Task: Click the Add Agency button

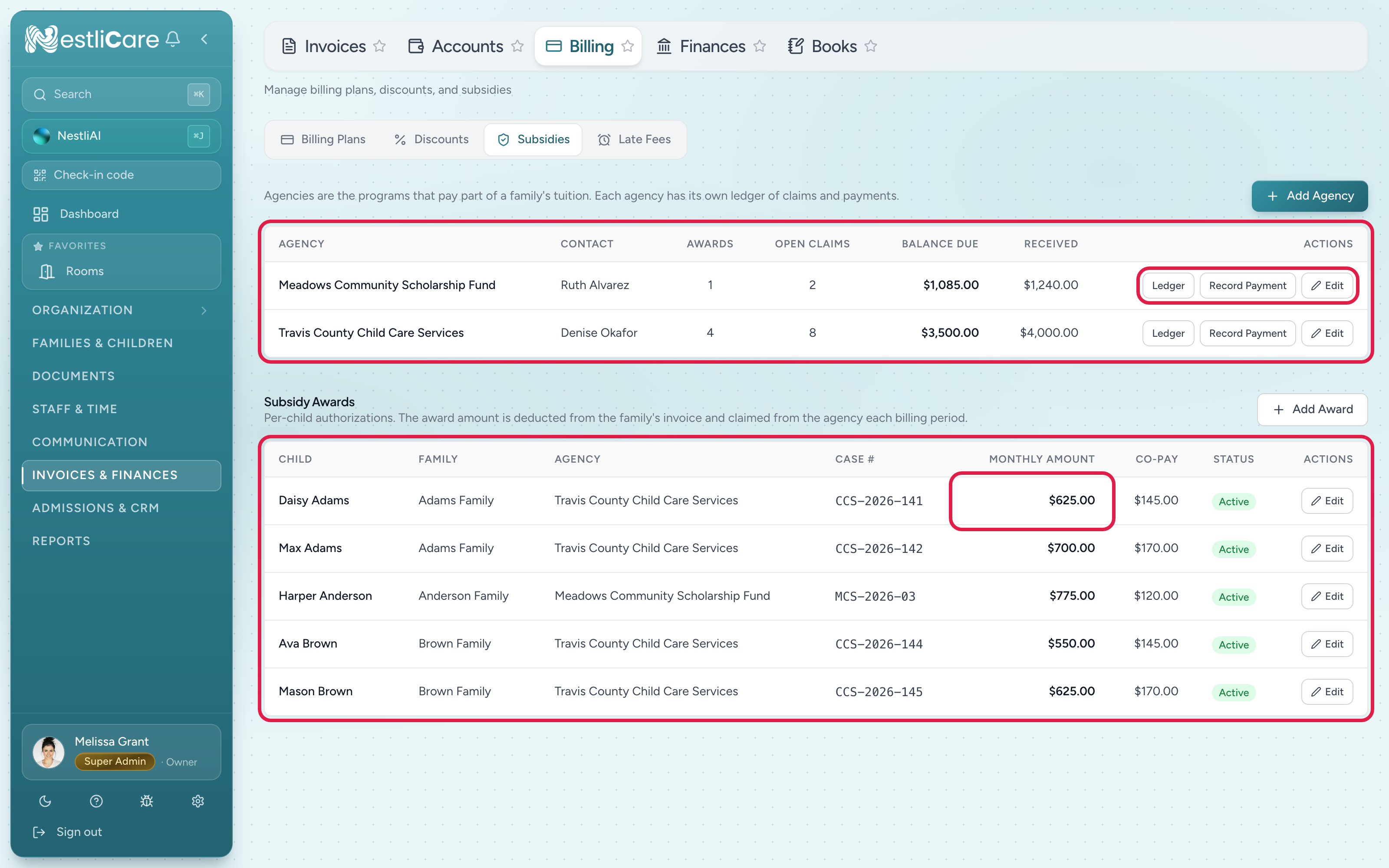Action: (1309, 196)
